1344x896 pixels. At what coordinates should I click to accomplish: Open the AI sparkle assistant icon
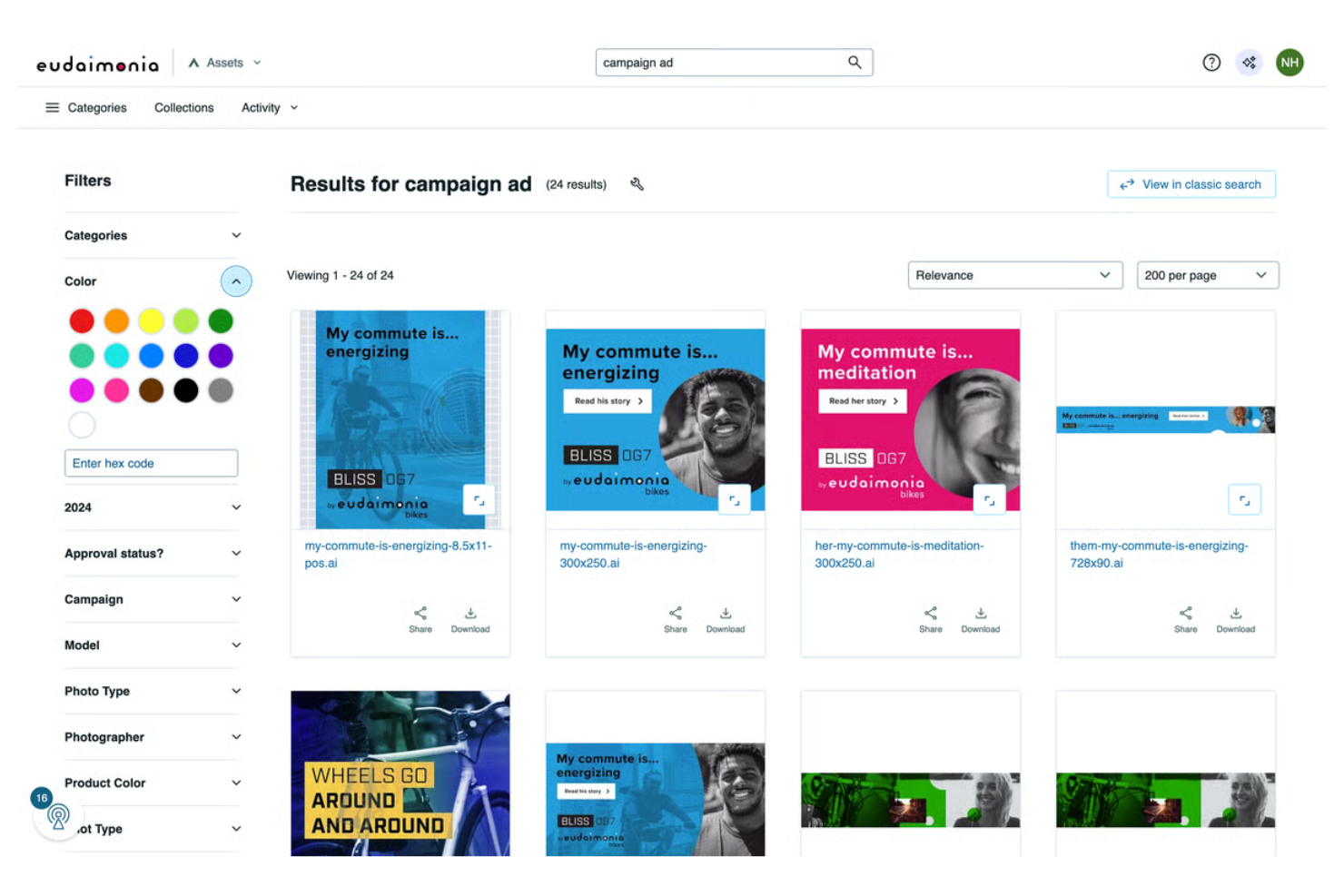point(1250,63)
